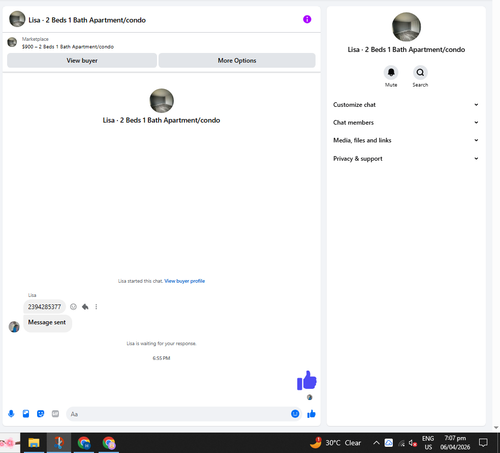Open Windows notification center icon
500x453 pixels.
[x=483, y=443]
